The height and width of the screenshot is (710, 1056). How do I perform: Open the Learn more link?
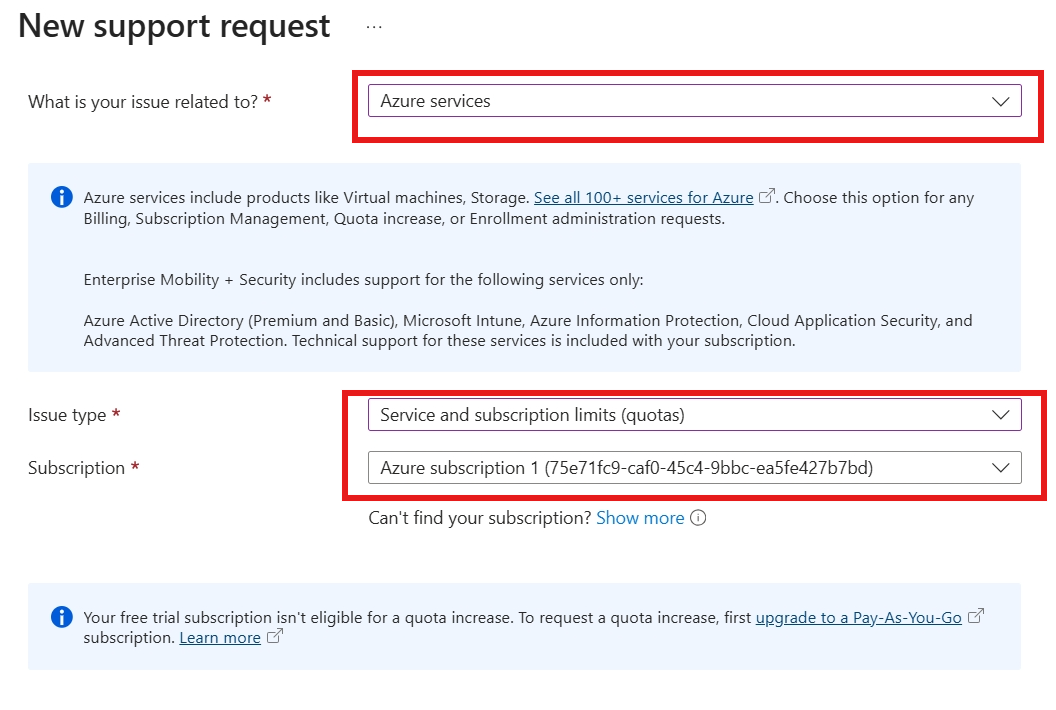point(220,637)
